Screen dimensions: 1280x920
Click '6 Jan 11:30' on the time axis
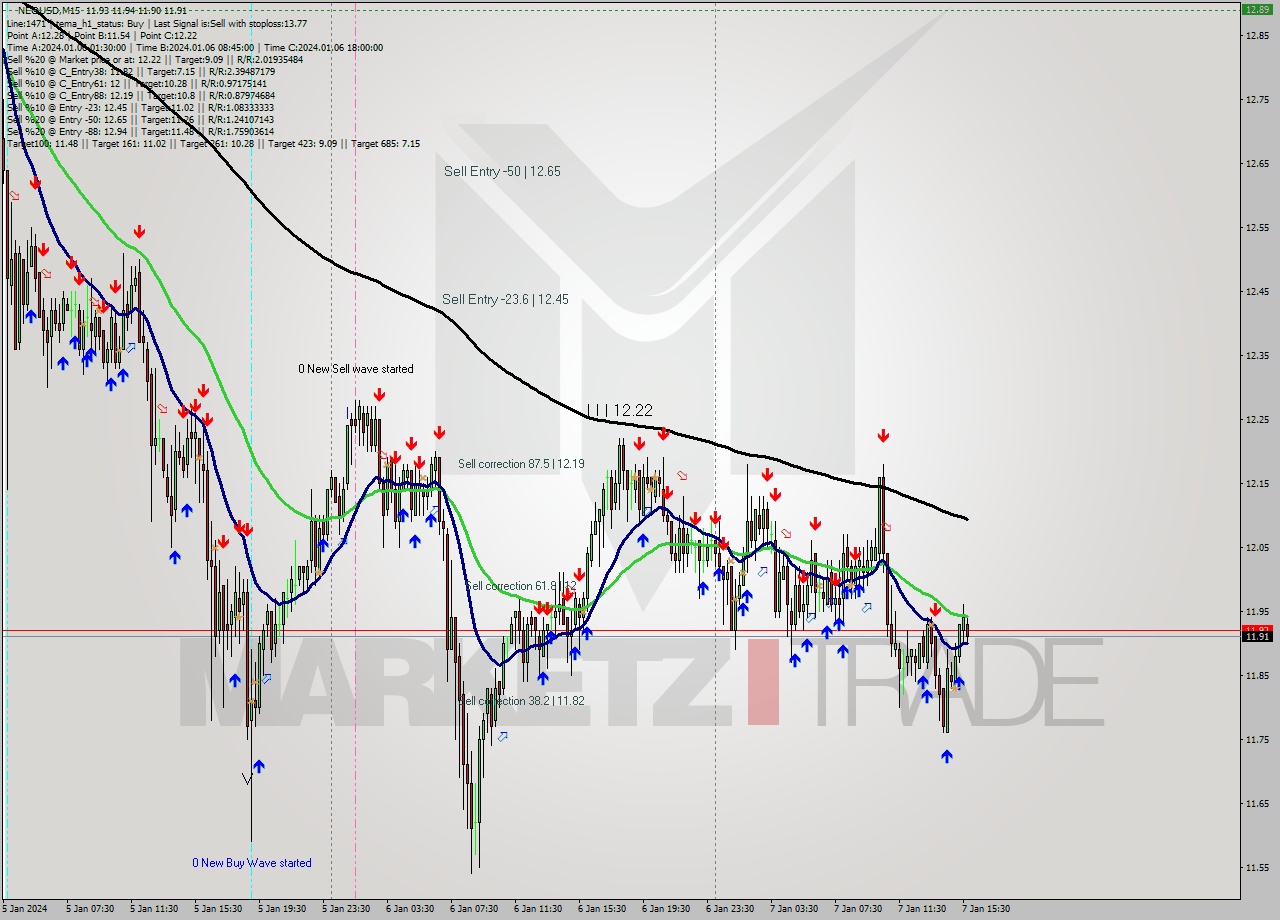538,909
